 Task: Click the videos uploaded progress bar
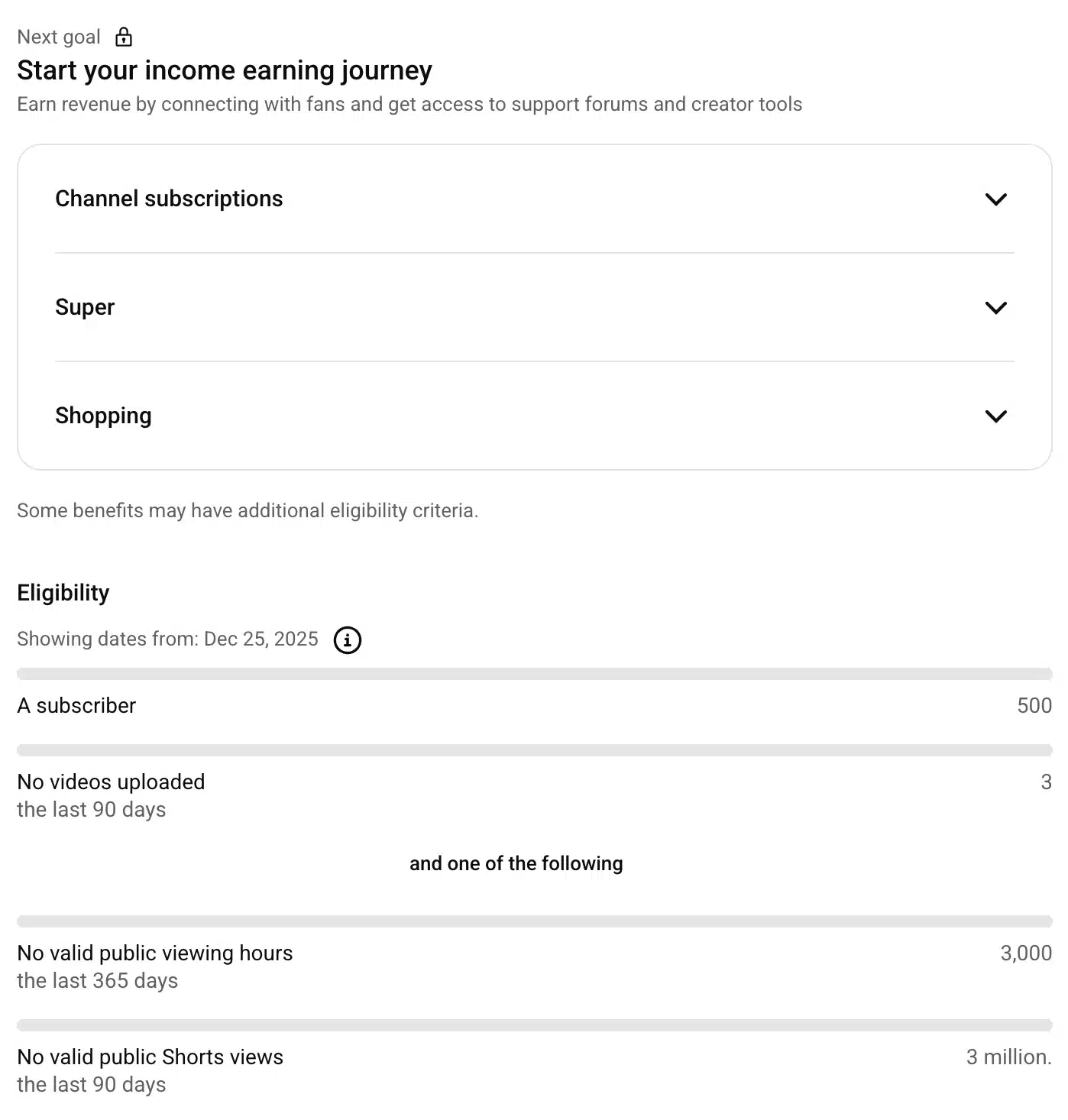534,749
